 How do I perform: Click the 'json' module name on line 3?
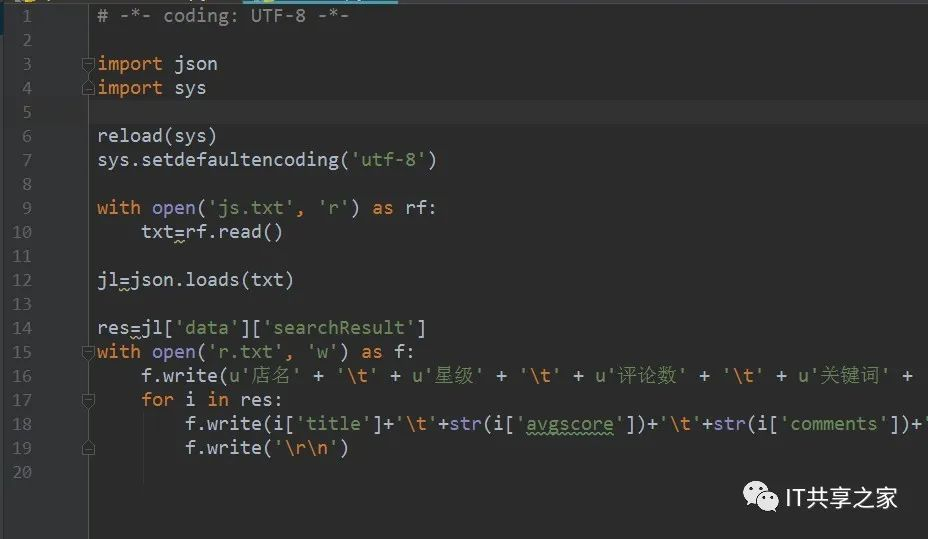pyautogui.click(x=196, y=64)
